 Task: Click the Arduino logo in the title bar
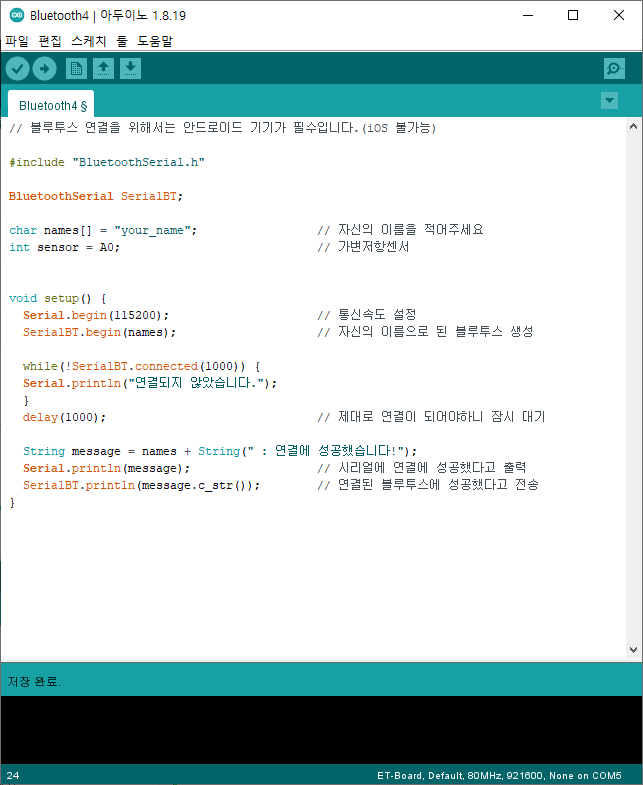[x=17, y=16]
